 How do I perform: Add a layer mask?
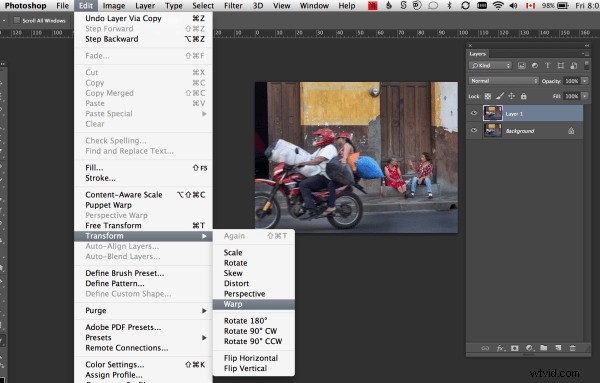click(515, 348)
